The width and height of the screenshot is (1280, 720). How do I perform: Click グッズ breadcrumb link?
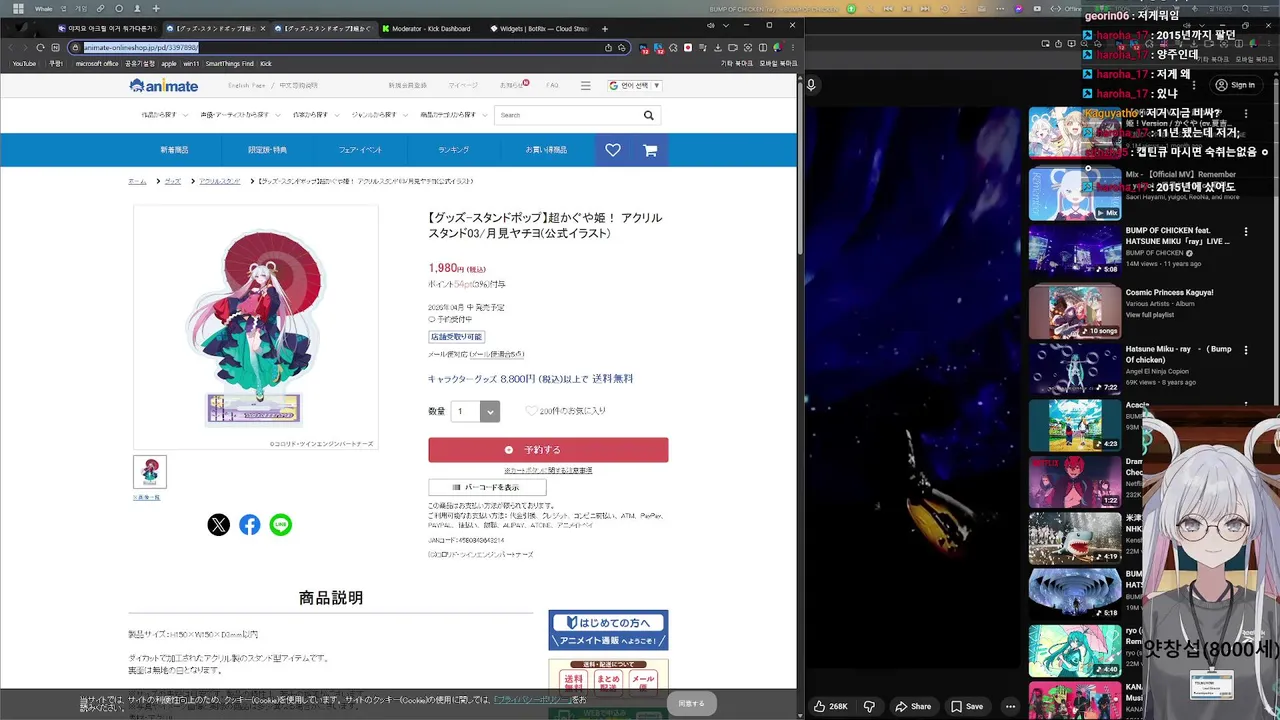[x=173, y=181]
